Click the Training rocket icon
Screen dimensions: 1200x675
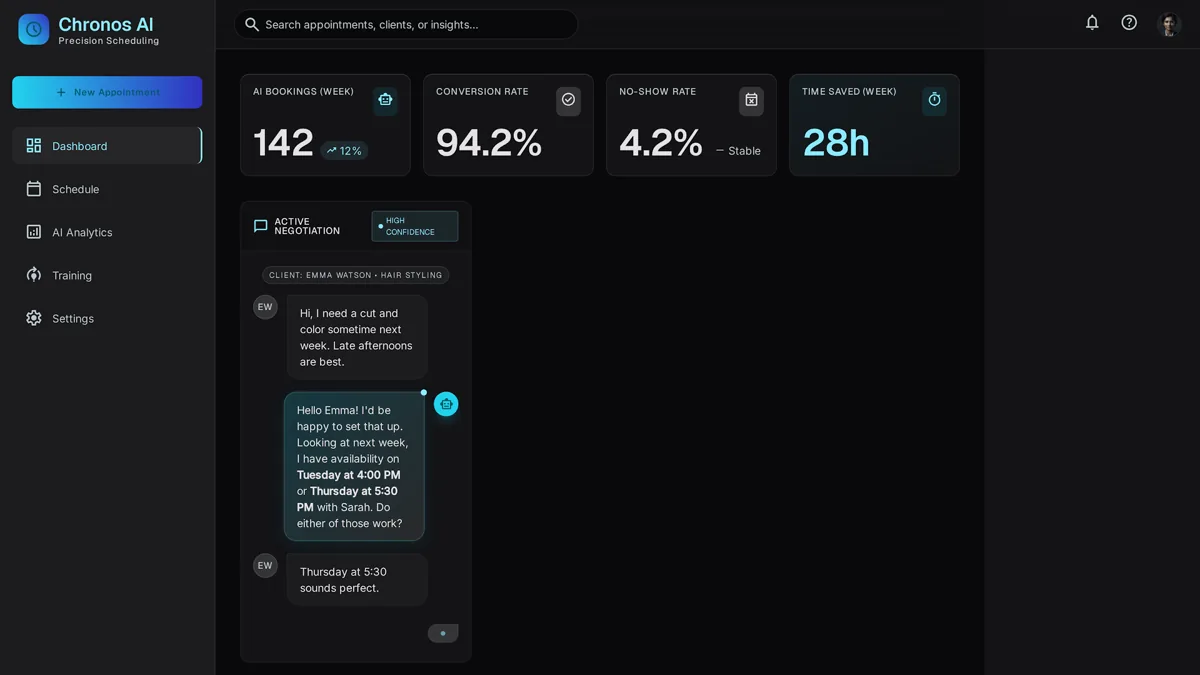pos(34,275)
